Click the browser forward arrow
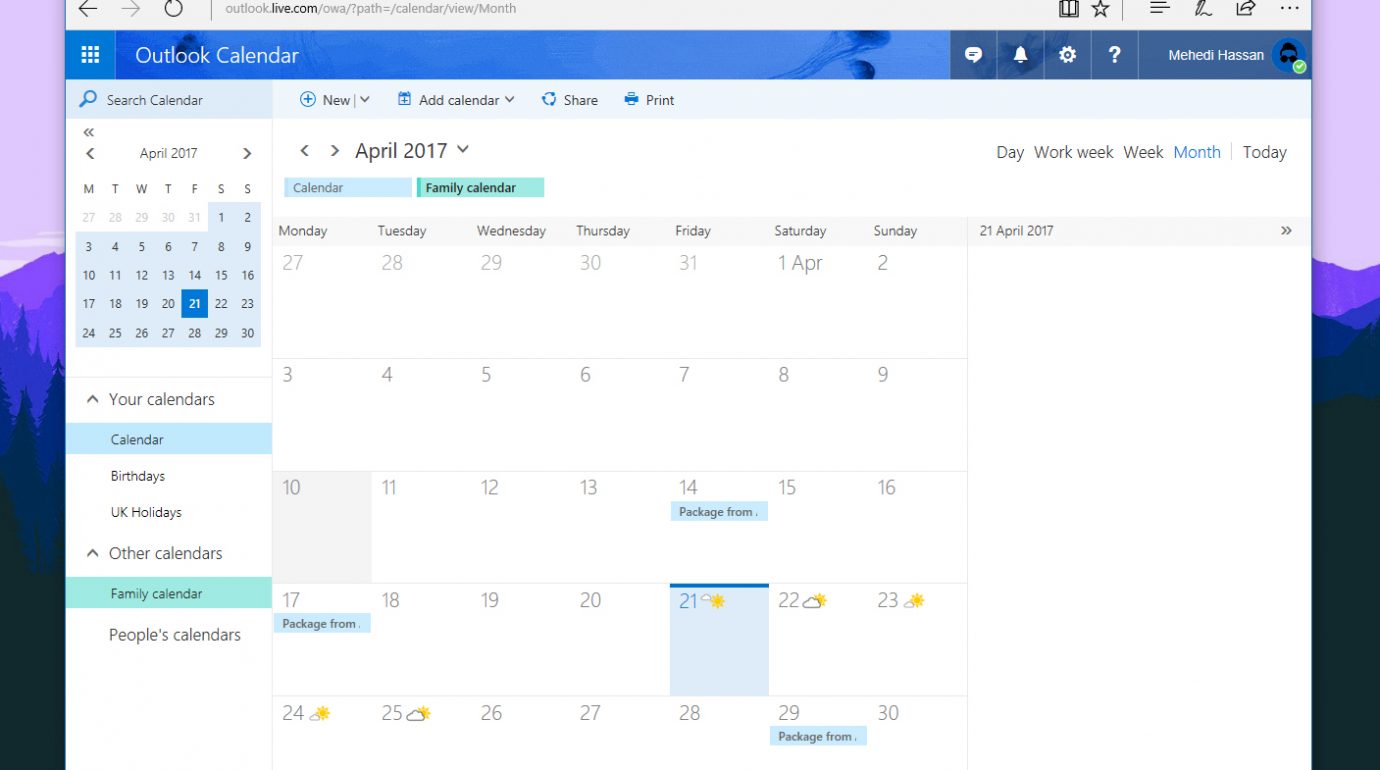Viewport: 1380px width, 770px height. click(131, 9)
